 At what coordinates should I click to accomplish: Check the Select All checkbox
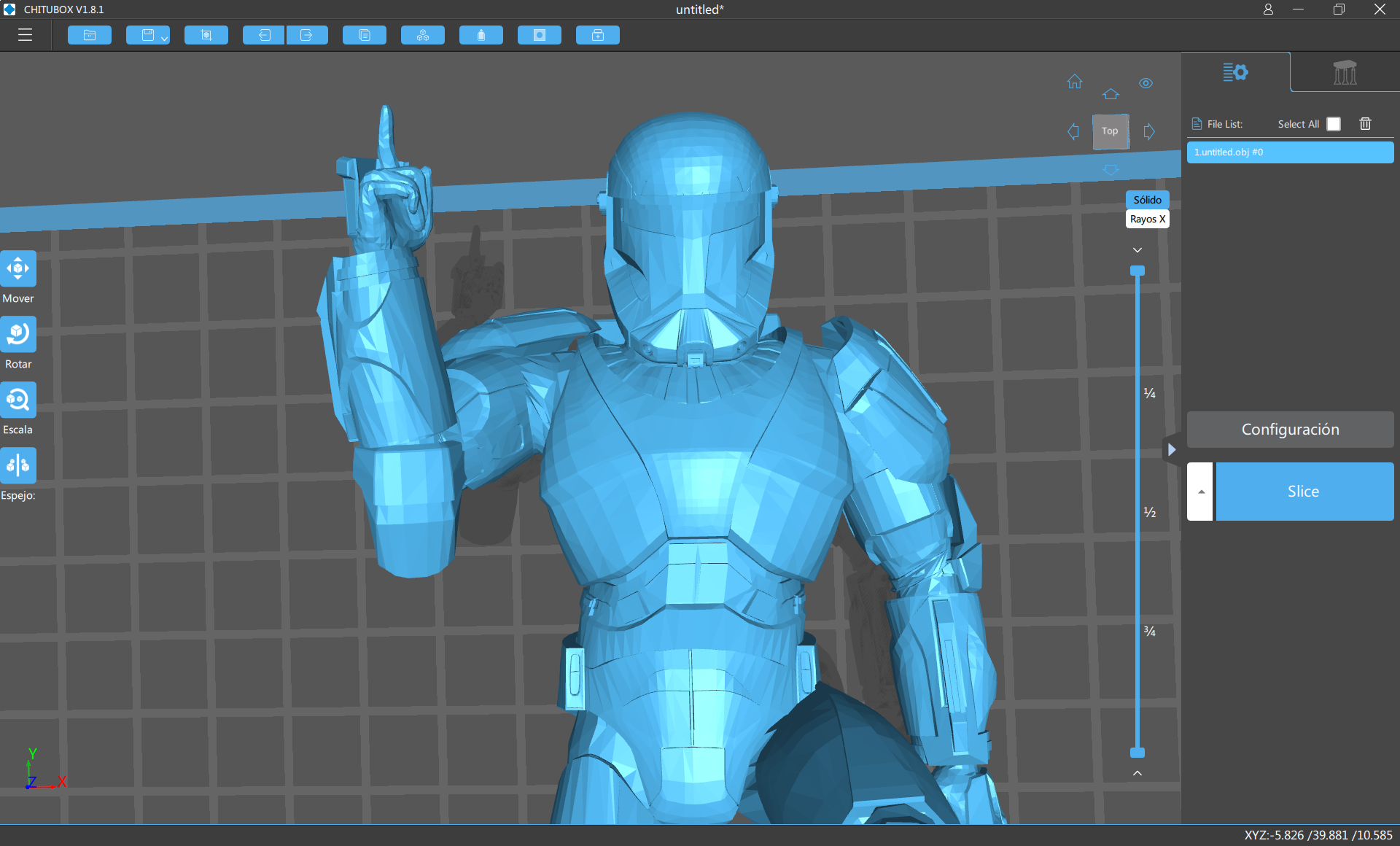pyautogui.click(x=1334, y=124)
